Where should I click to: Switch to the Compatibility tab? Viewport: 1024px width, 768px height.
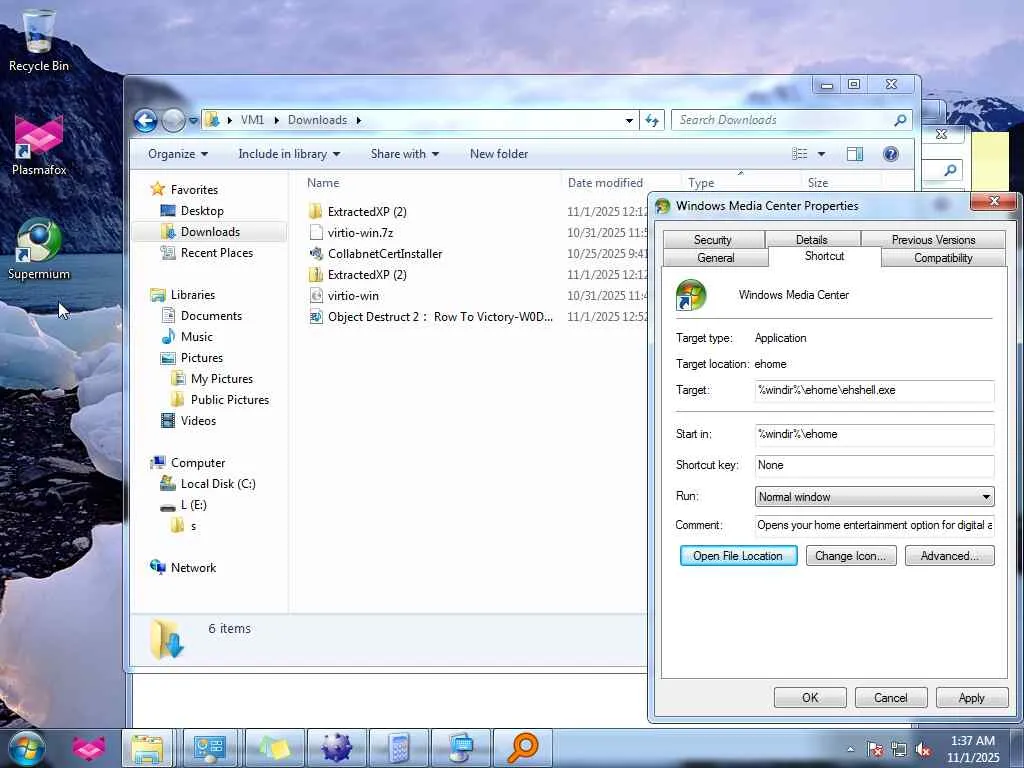tap(943, 258)
